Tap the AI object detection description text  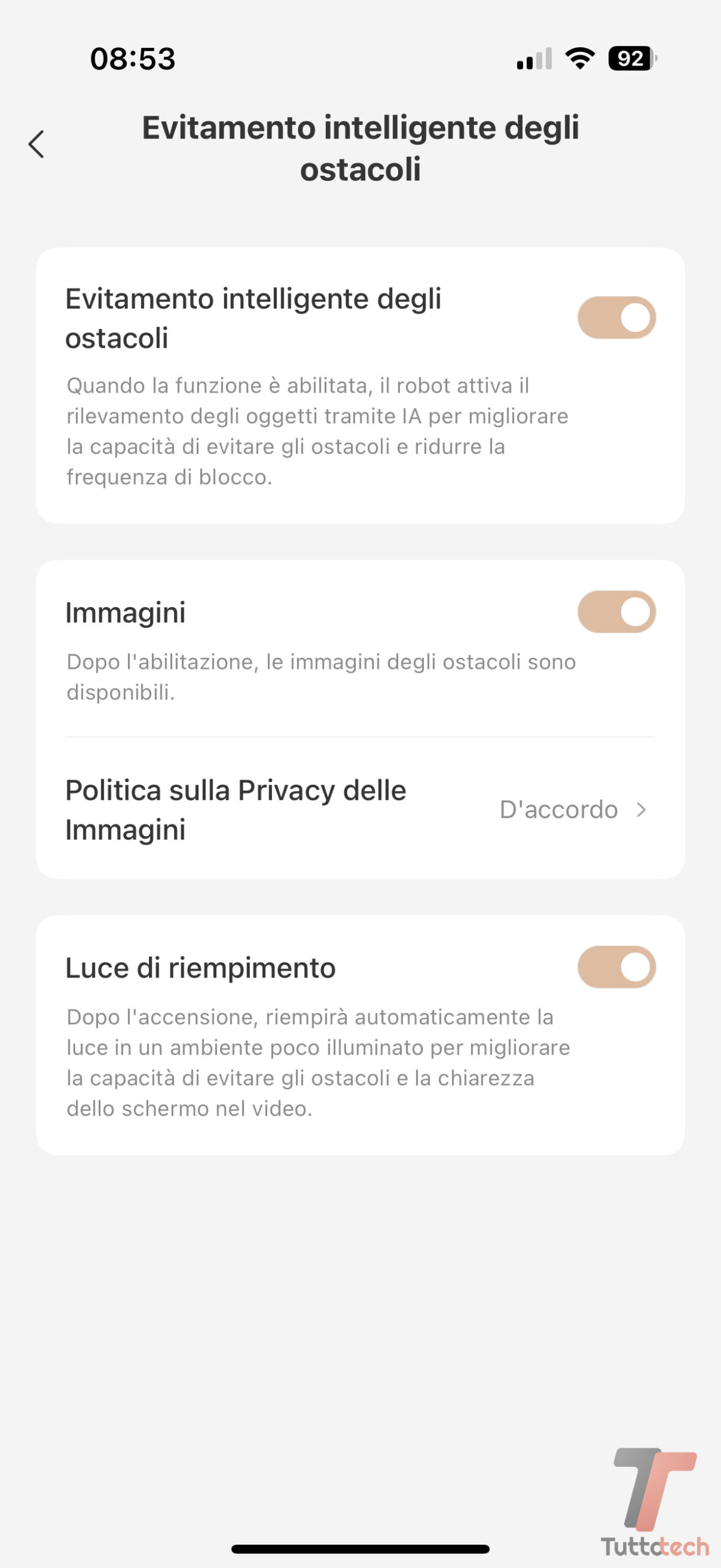[317, 431]
